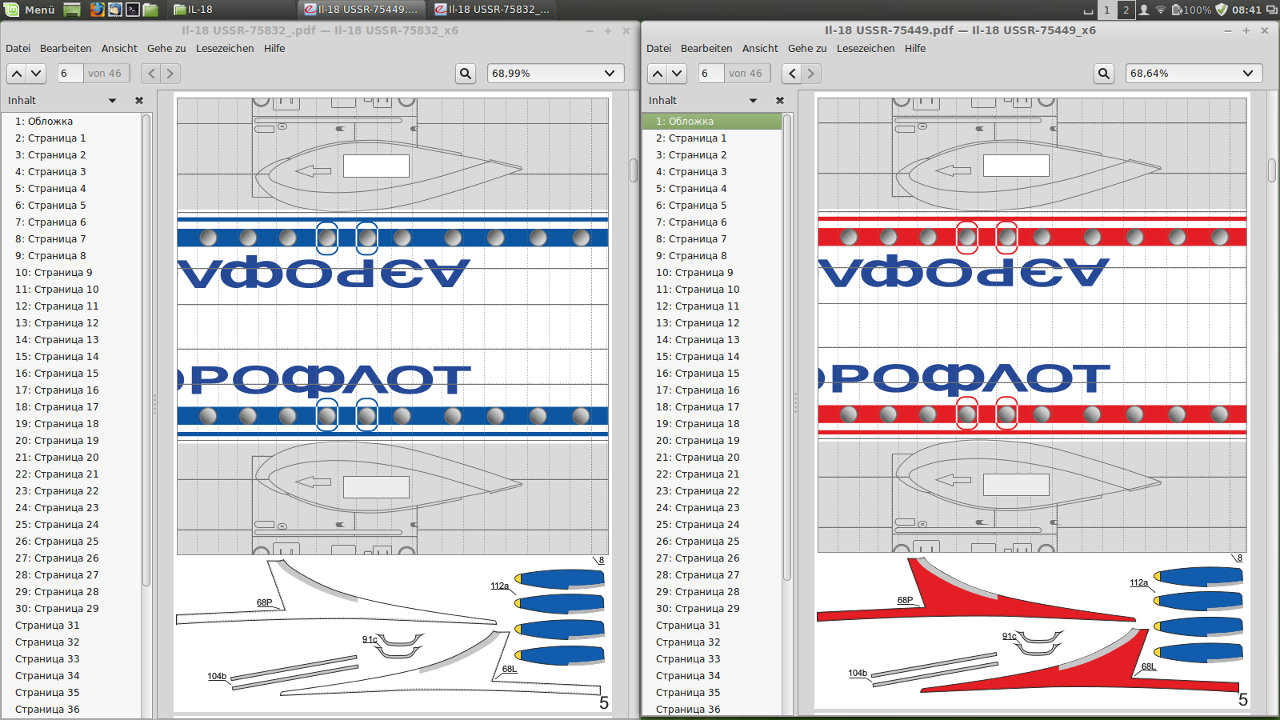Open the 08:41 clock applet

click(1246, 10)
